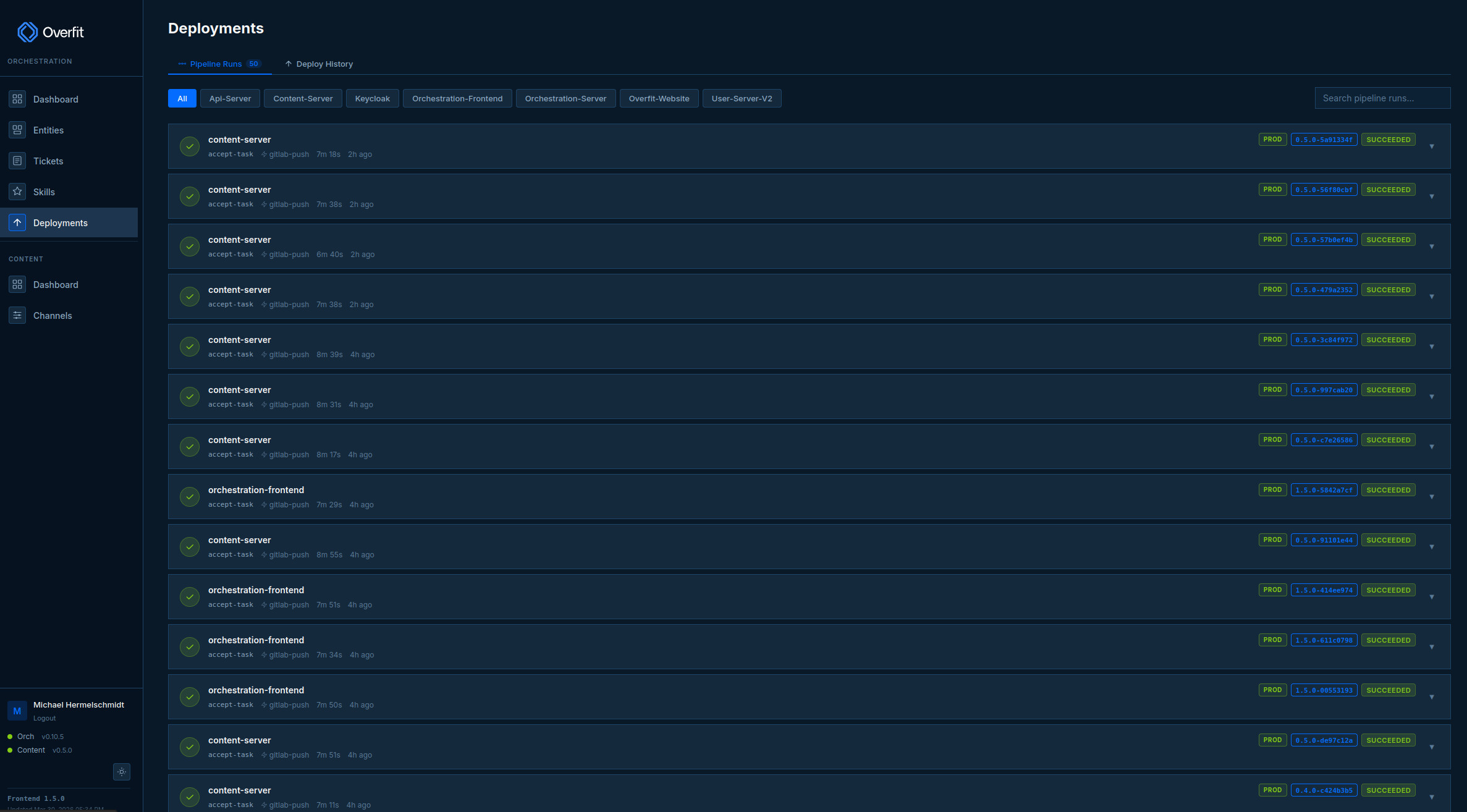
Task: Click the Overfit logo icon
Action: [27, 32]
